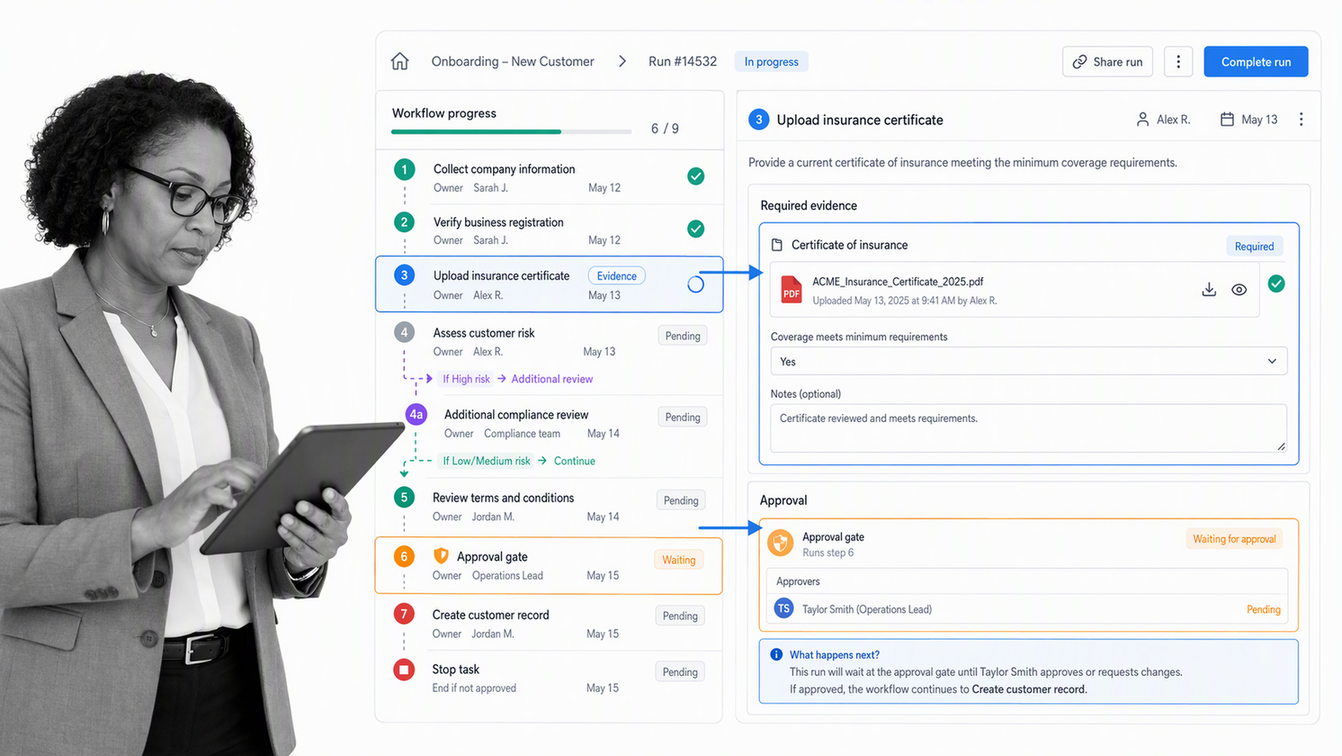Click the Additional review link text
1342x756 pixels.
coord(552,379)
